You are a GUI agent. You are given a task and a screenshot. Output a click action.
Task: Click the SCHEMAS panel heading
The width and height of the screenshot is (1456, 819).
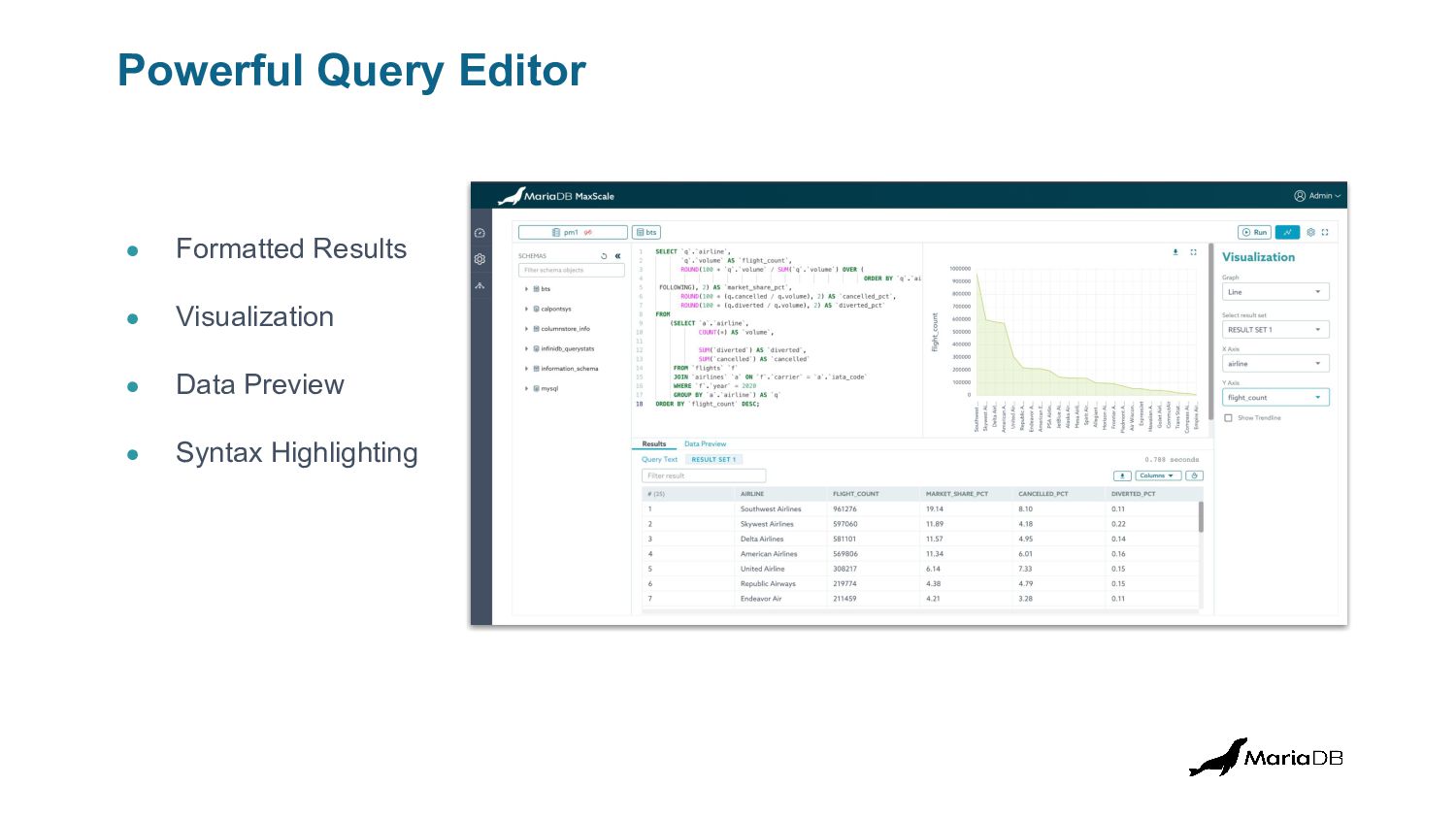(532, 256)
